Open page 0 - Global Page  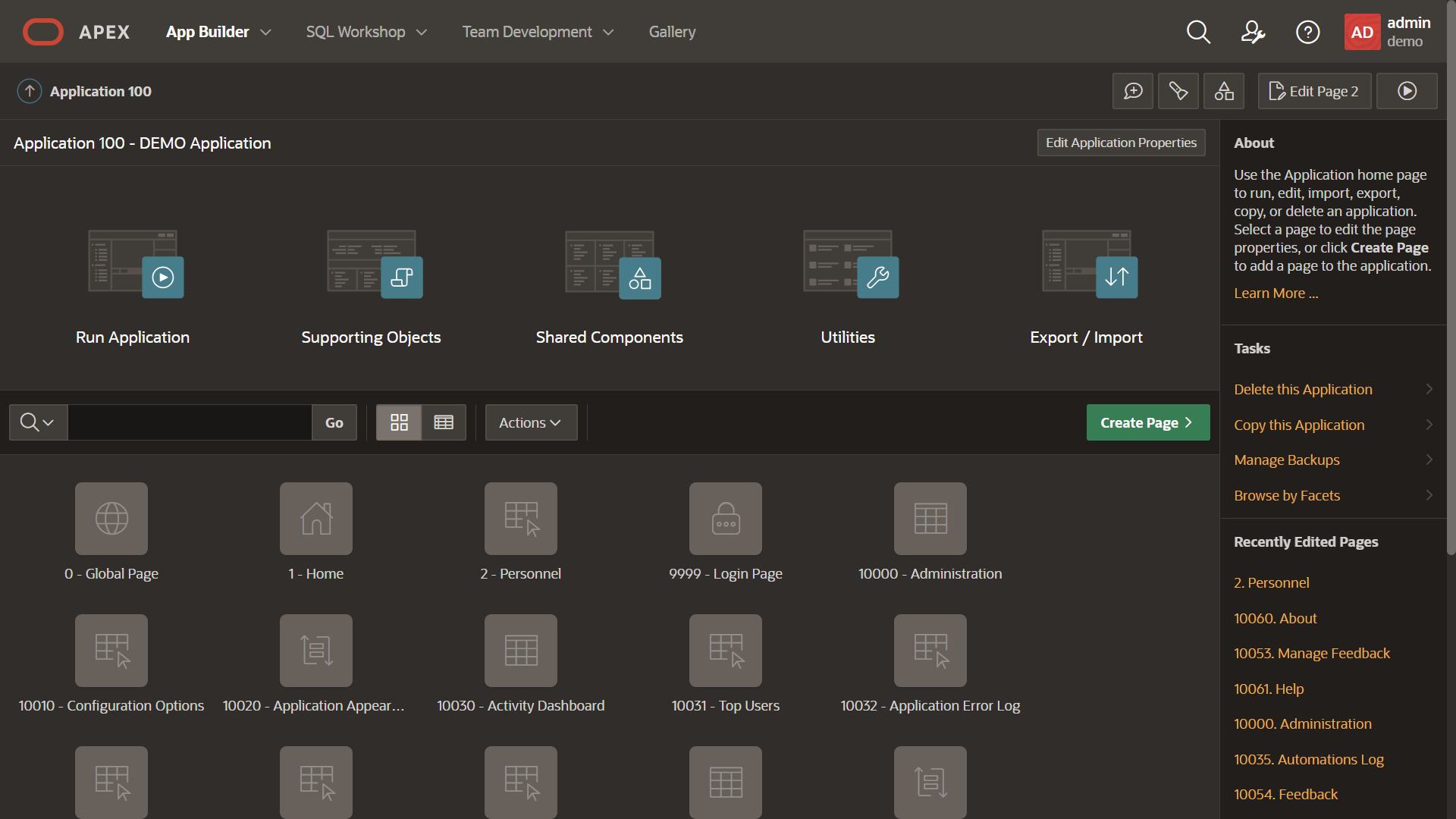111,519
